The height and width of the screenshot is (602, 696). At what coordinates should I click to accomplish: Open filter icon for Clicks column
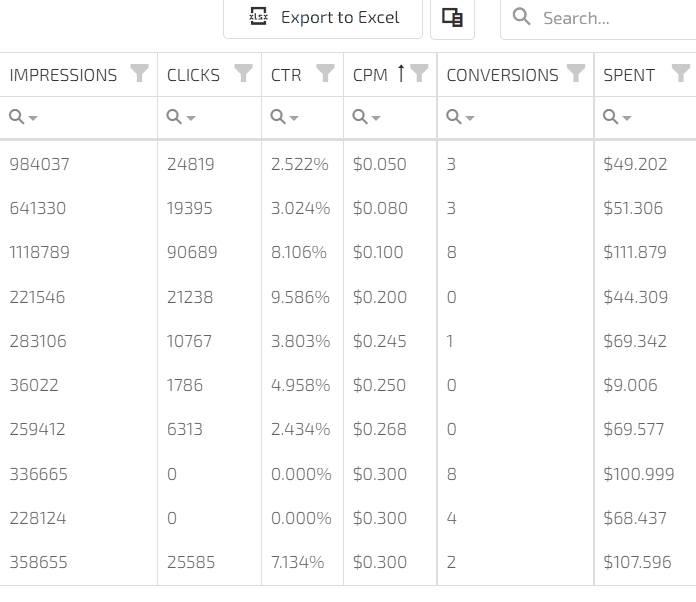(x=243, y=73)
